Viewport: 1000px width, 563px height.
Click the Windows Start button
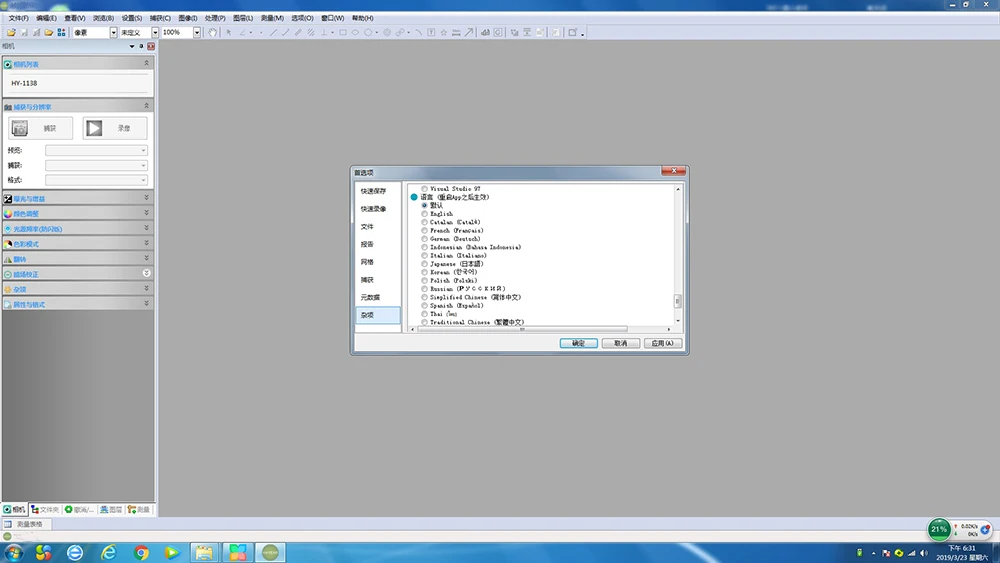coord(13,552)
